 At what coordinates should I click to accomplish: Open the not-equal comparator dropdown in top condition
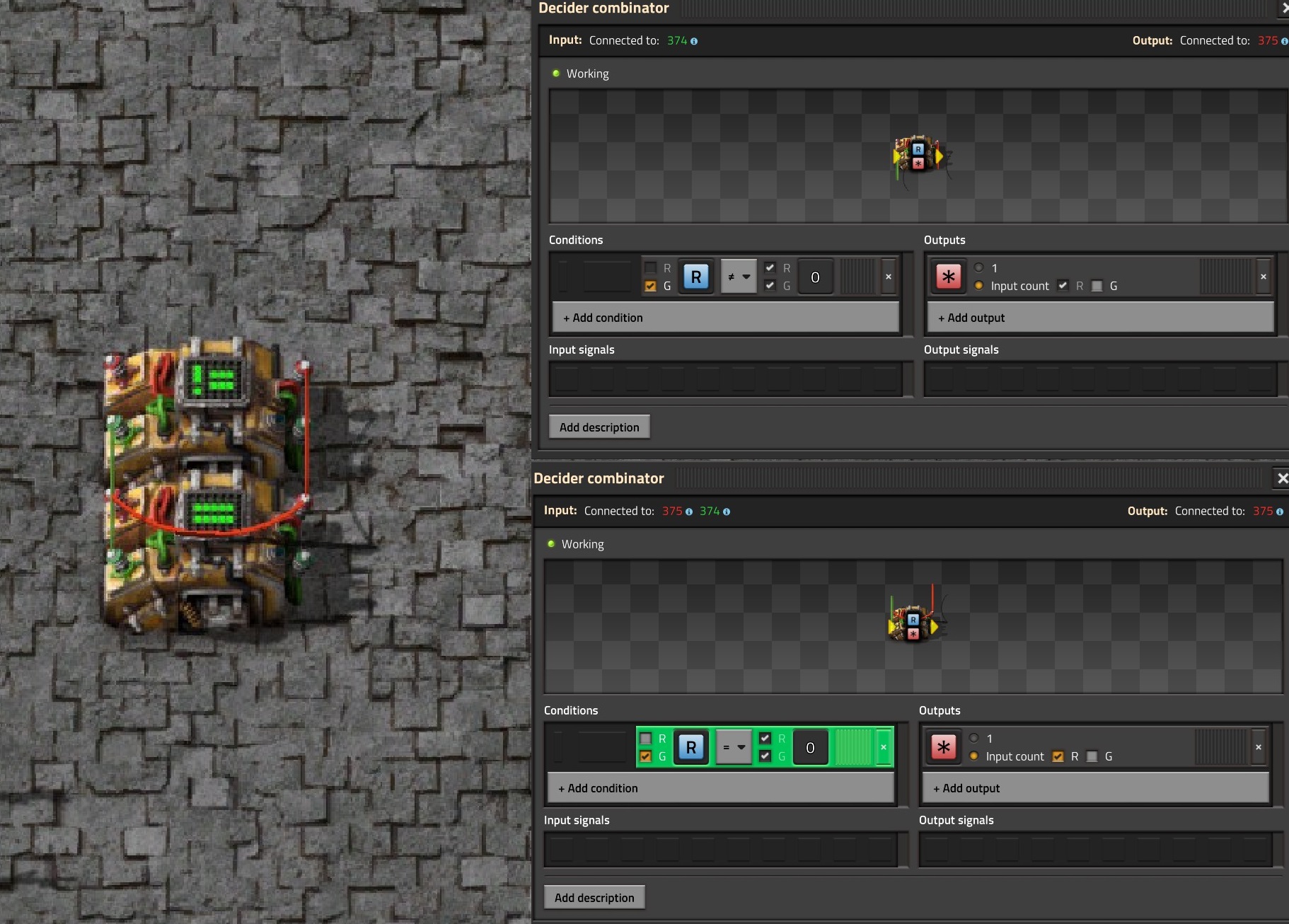pos(739,277)
